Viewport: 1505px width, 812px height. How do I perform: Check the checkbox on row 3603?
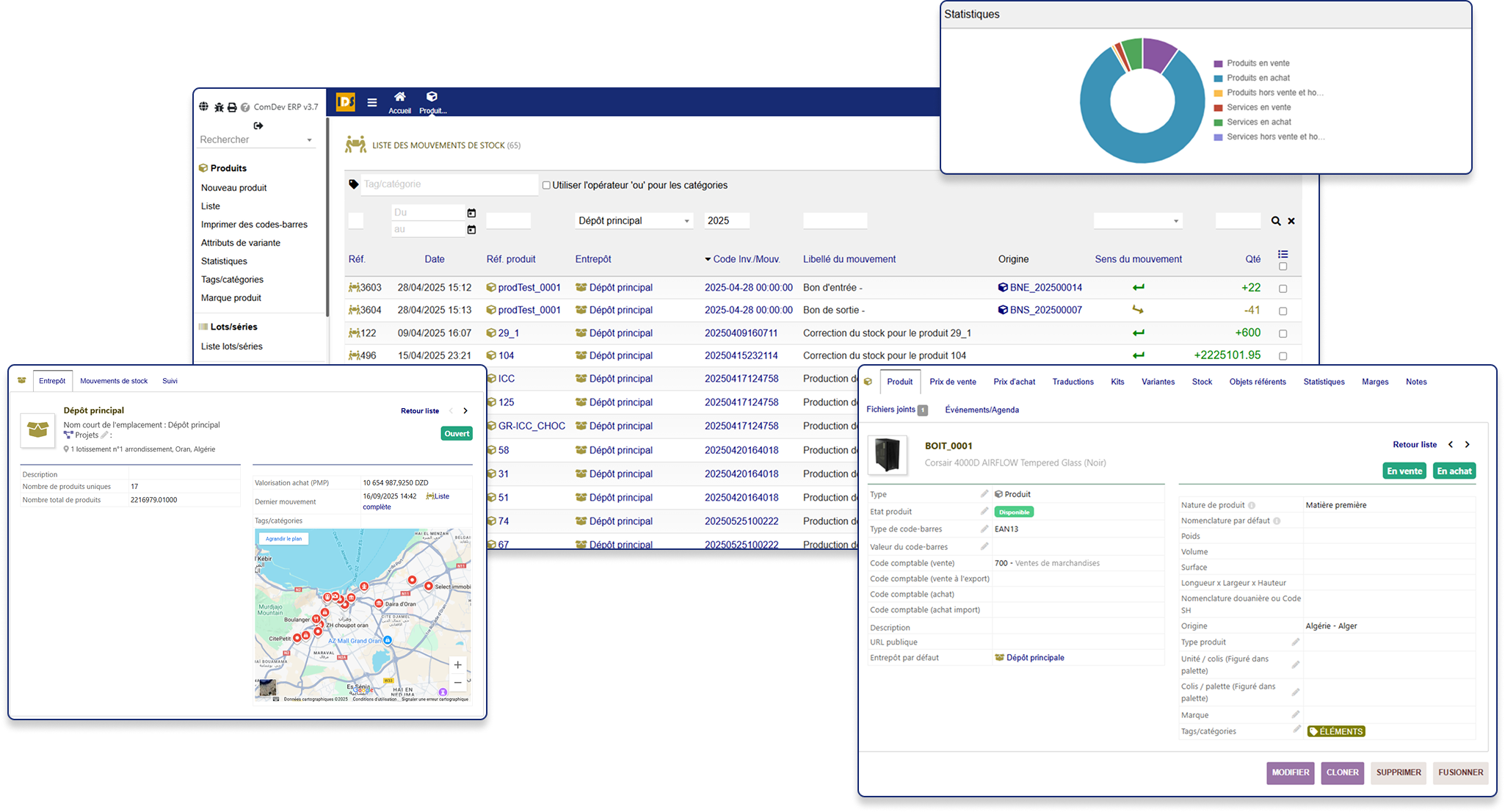(1283, 288)
